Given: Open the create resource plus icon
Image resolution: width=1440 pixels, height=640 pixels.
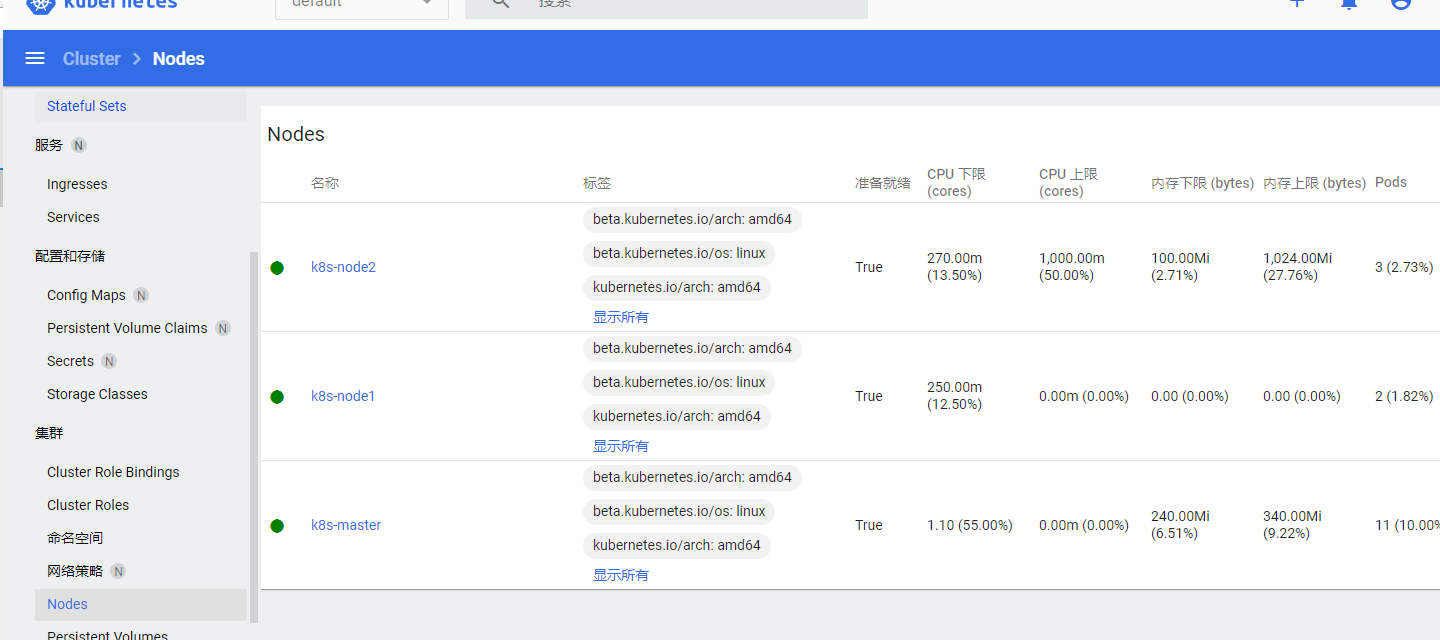Looking at the screenshot, I should 1297,5.
